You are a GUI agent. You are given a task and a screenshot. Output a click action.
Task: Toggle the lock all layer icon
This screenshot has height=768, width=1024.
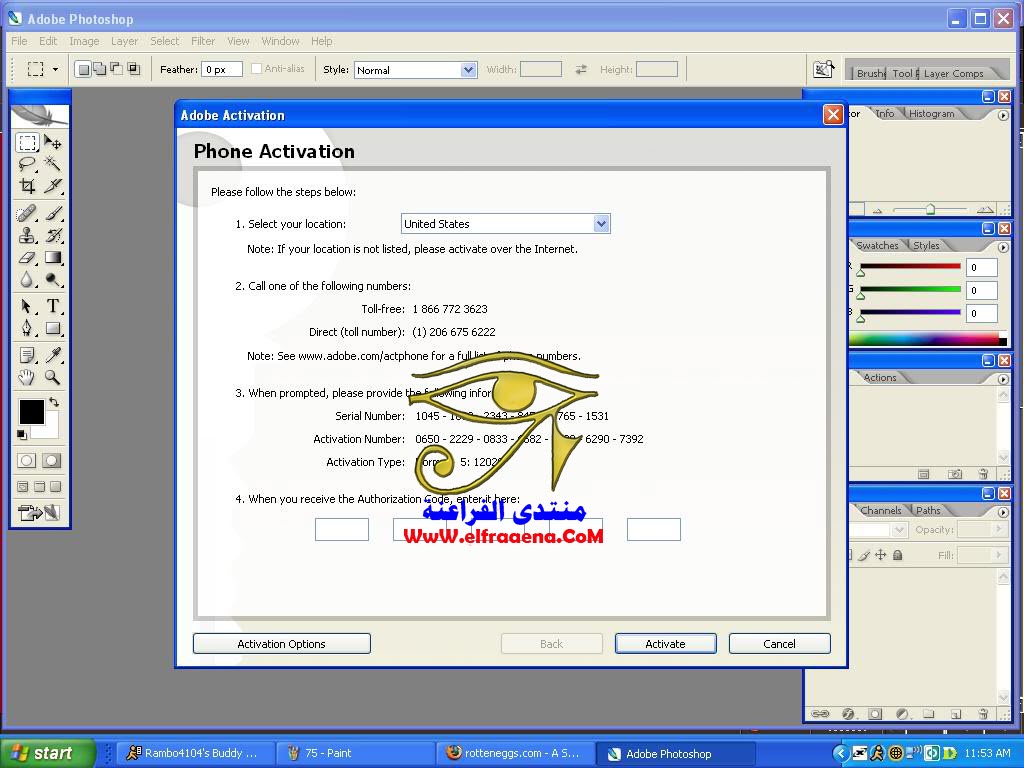[898, 555]
